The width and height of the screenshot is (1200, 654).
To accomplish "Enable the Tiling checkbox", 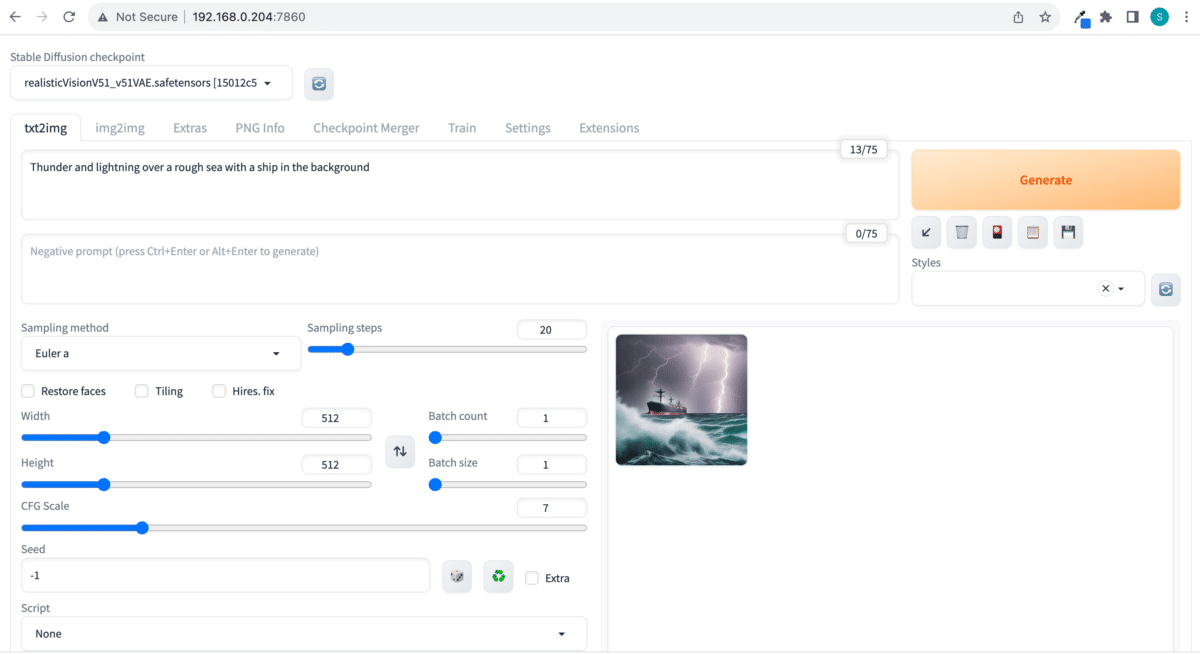I will tap(142, 391).
